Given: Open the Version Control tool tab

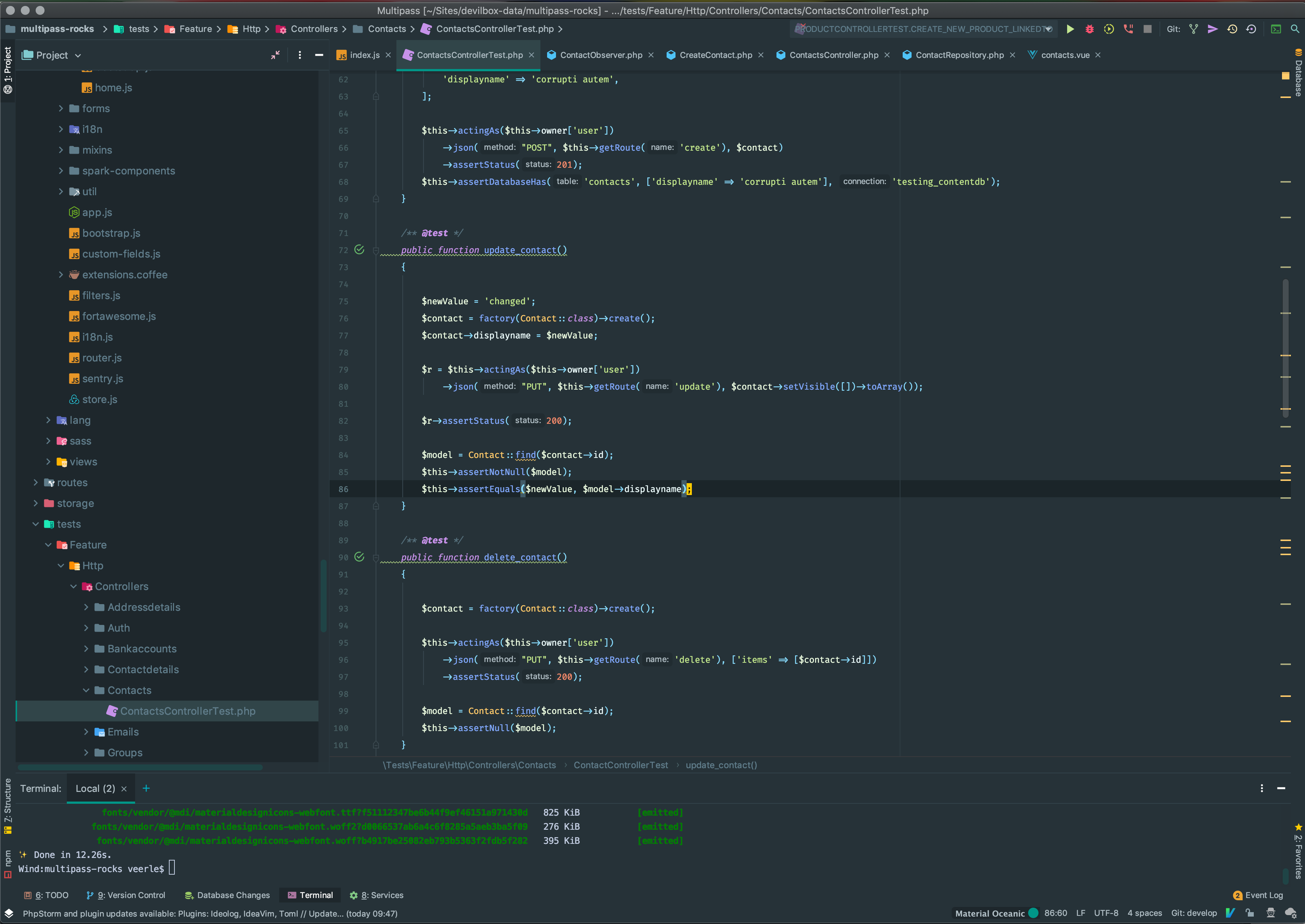Looking at the screenshot, I should [126, 895].
